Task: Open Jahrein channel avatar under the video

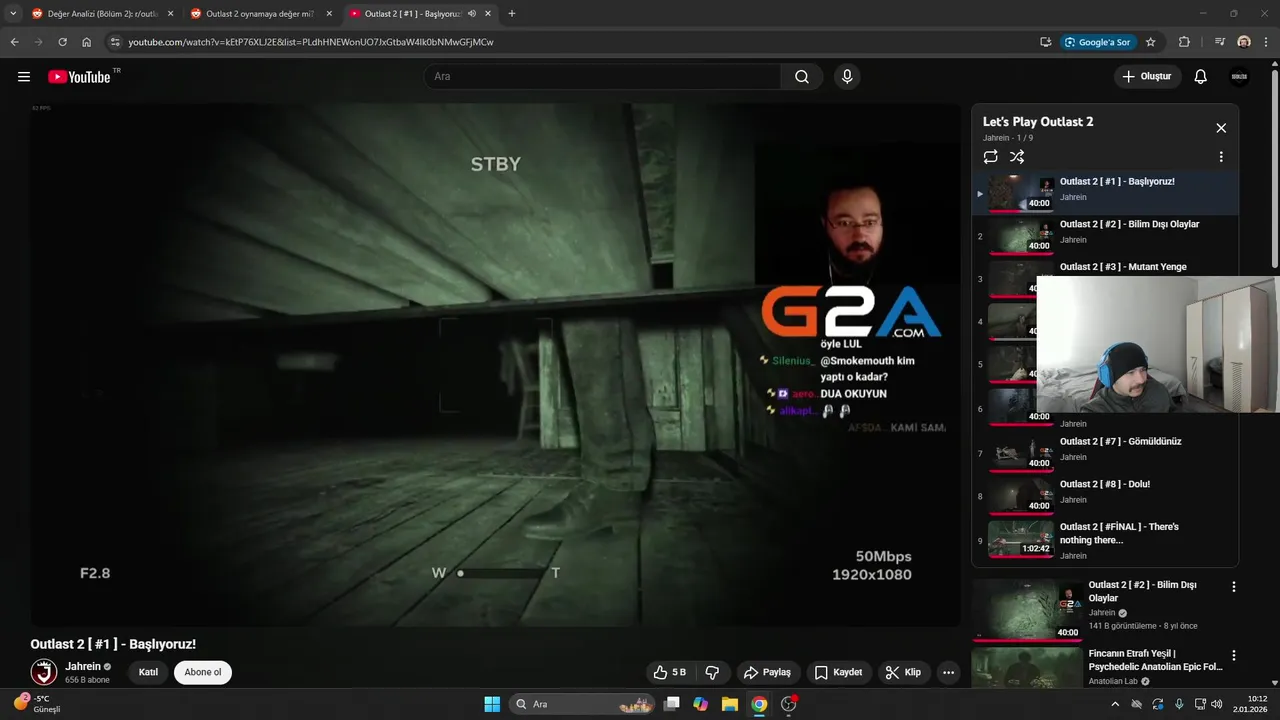Action: [x=44, y=672]
